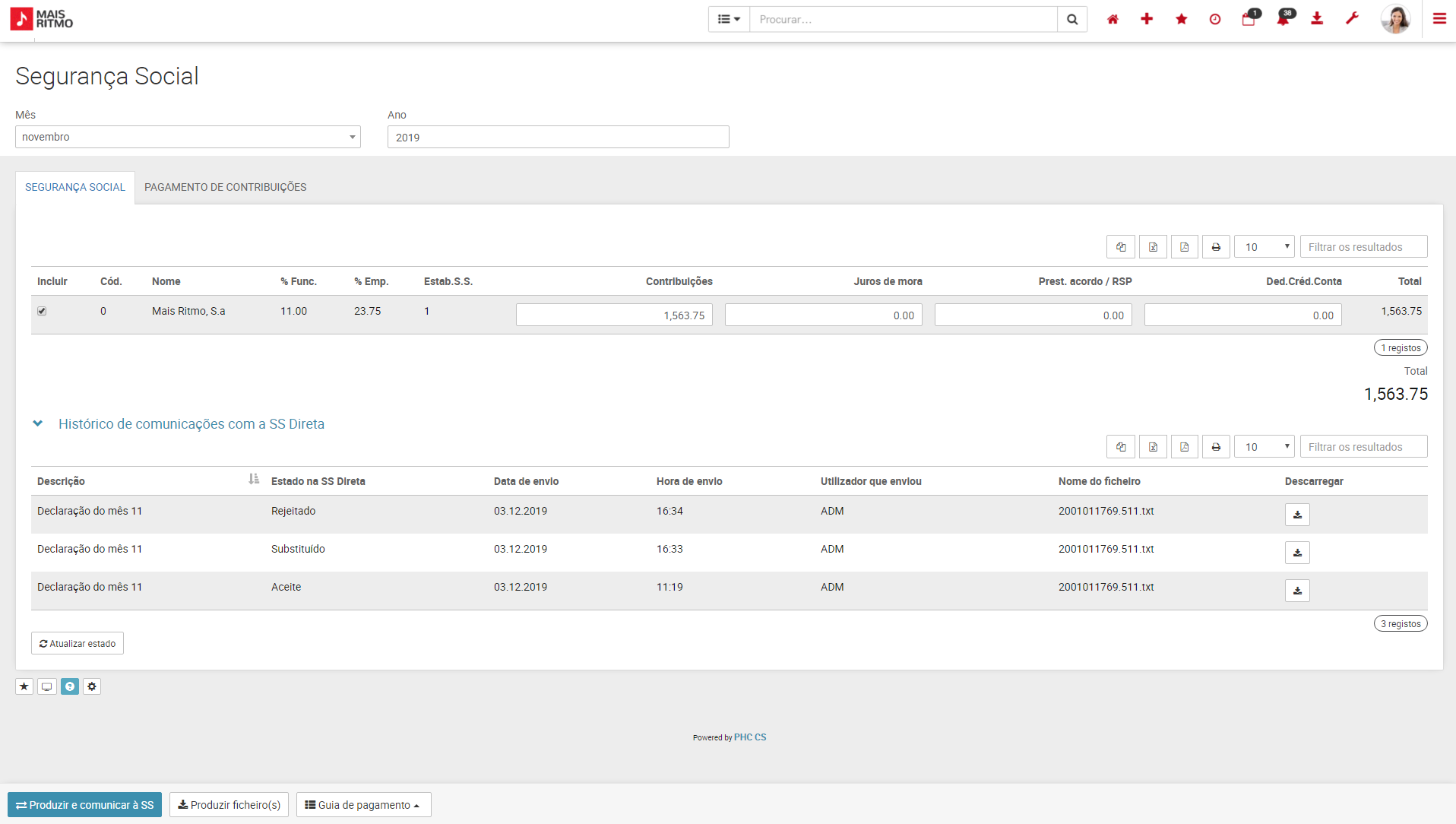Screen dimensions: 1456x824
Task: Open favorites with the top star icon
Action: pos(1181,19)
